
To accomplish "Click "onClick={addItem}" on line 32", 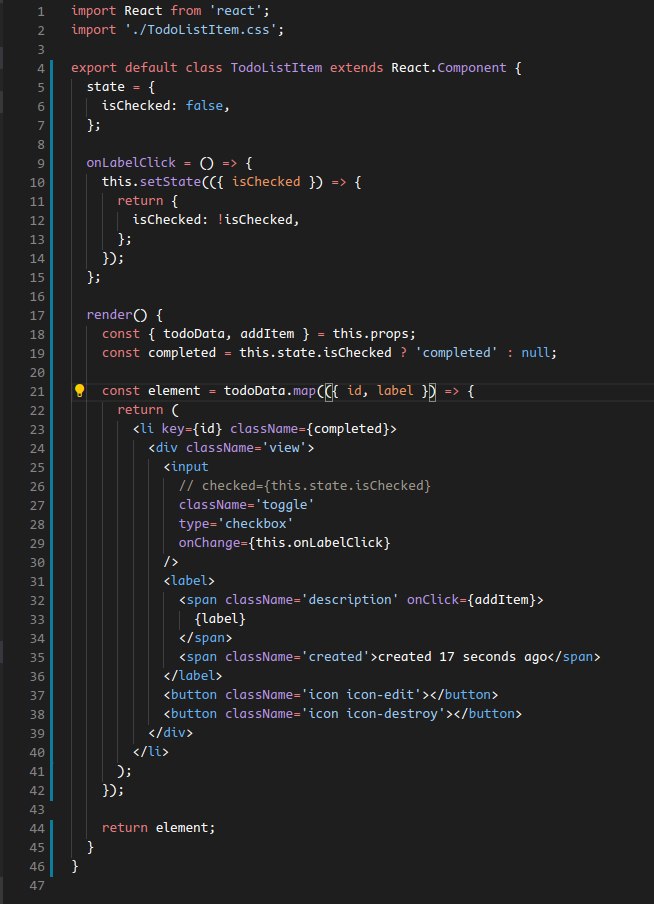I will pyautogui.click(x=472, y=601).
